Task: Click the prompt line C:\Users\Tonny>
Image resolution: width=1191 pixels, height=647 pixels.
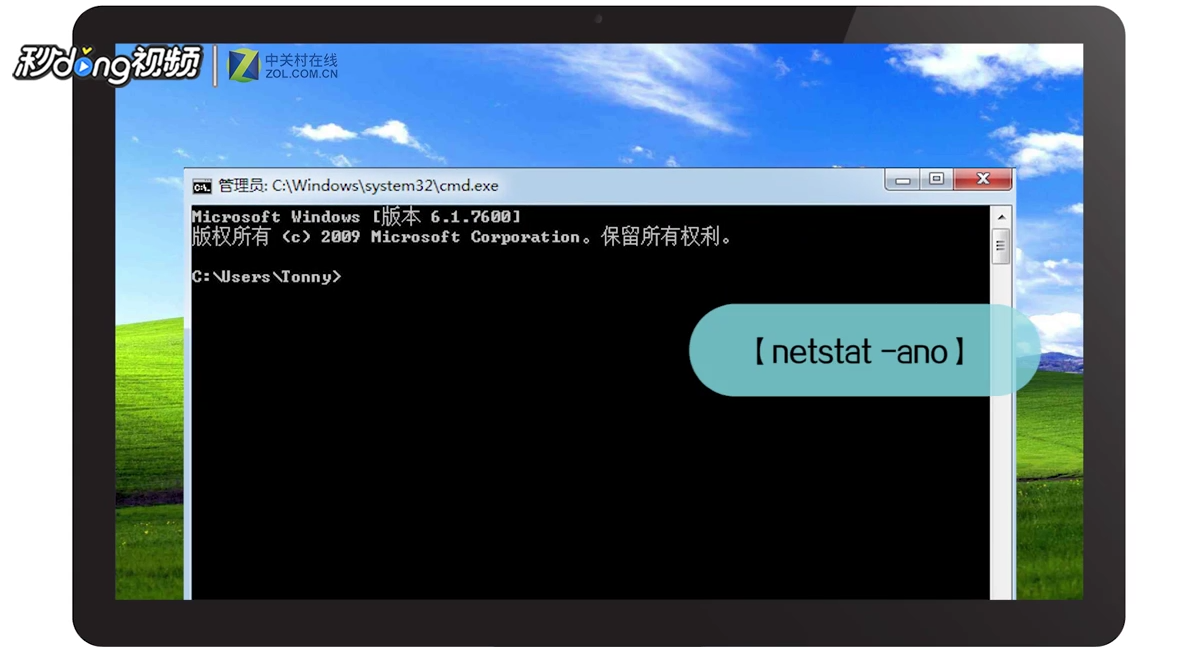Action: point(267,277)
